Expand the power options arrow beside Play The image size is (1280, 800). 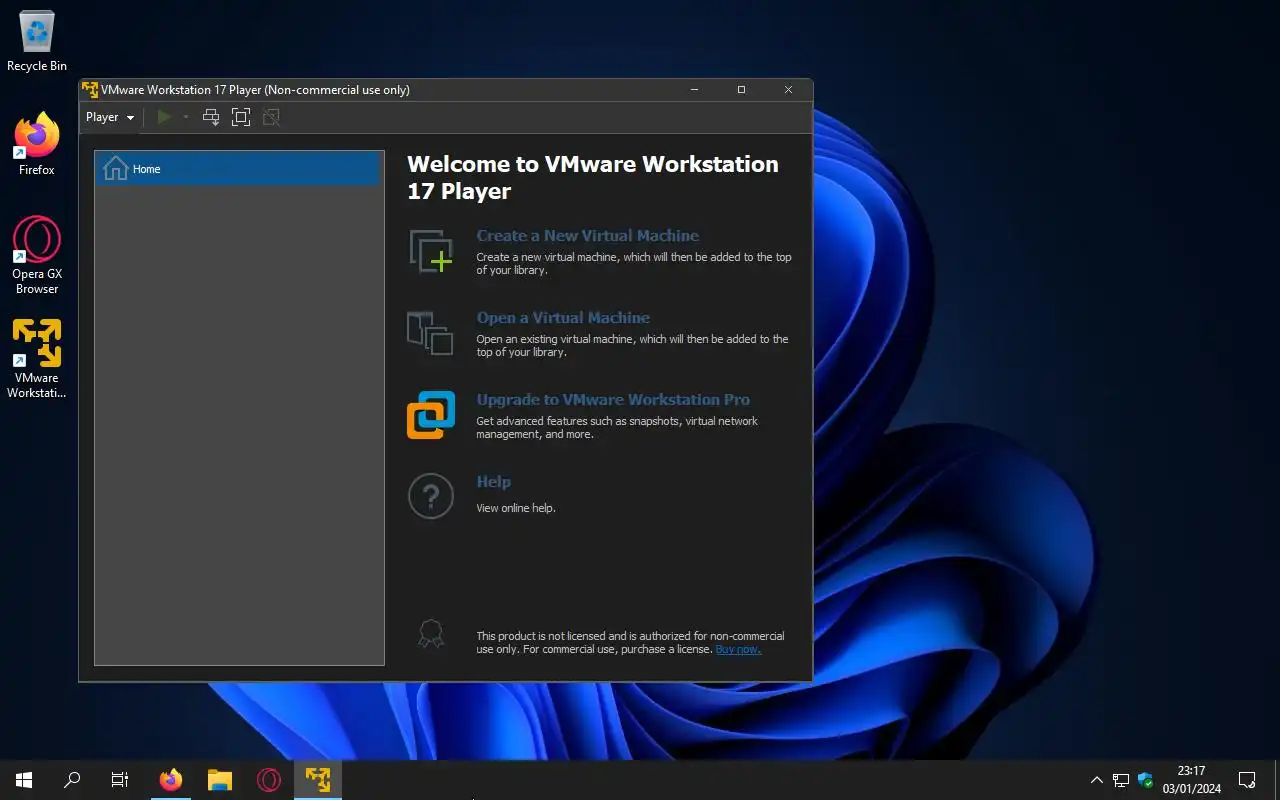click(186, 117)
